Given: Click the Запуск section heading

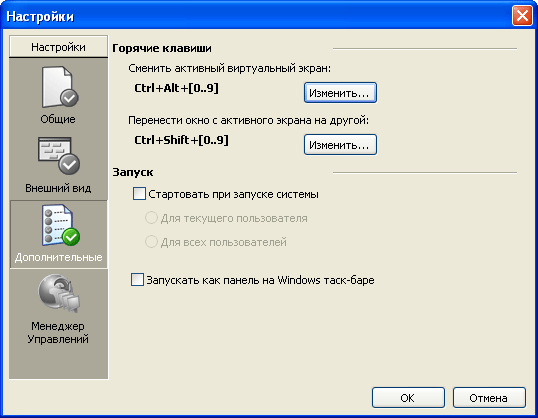Looking at the screenshot, I should click(x=133, y=172).
